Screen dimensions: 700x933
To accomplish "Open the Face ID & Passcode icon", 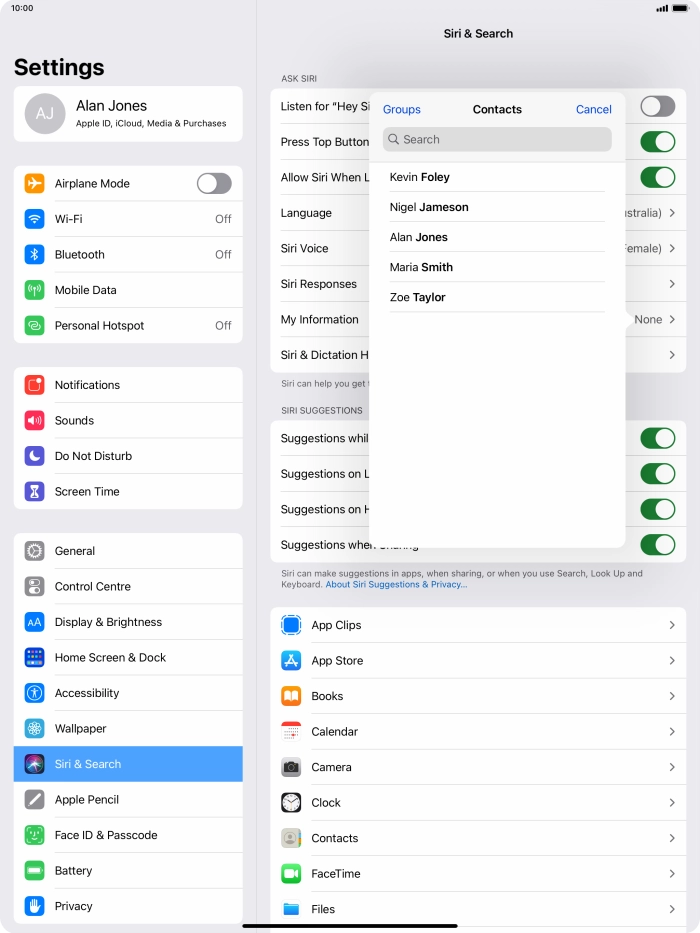I will pyautogui.click(x=35, y=835).
